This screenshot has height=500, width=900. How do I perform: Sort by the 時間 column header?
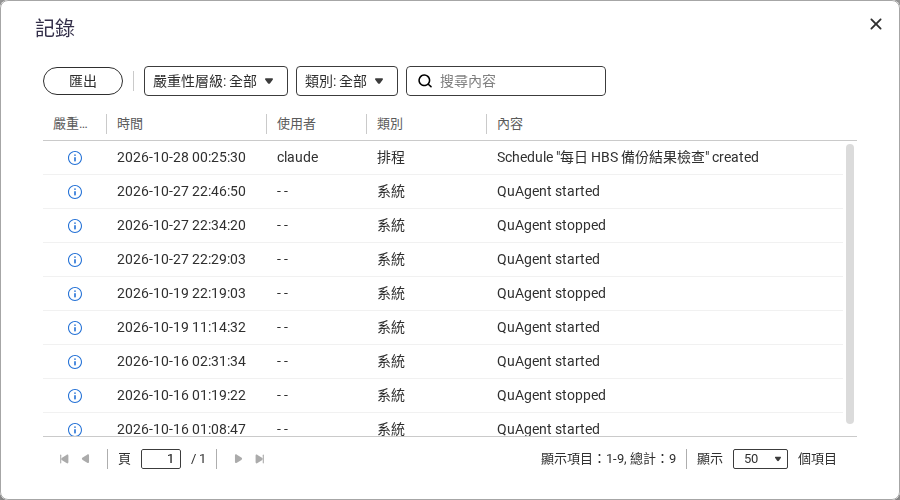pos(130,124)
